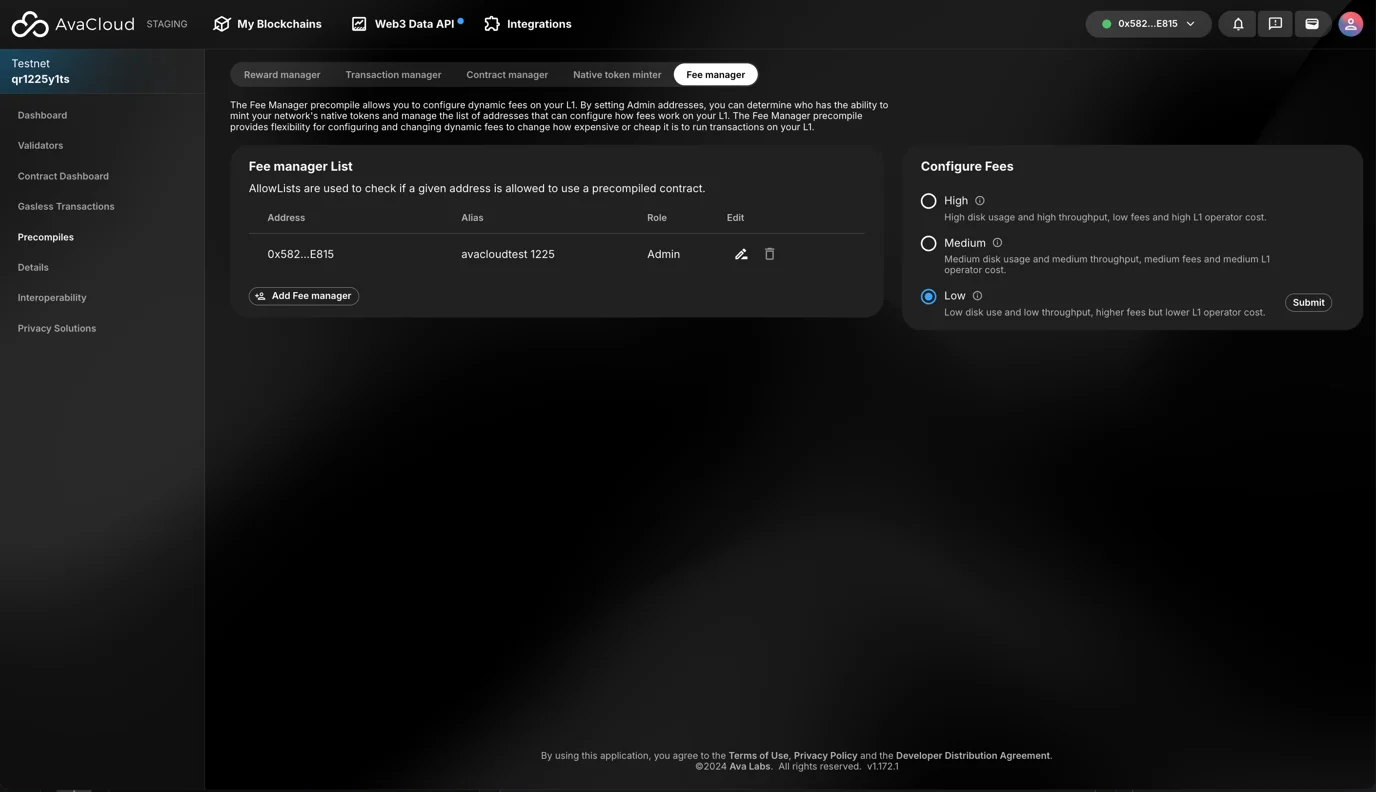The image size is (1376, 792).
Task: Go to Dashboard in the sidebar
Action: (42, 116)
